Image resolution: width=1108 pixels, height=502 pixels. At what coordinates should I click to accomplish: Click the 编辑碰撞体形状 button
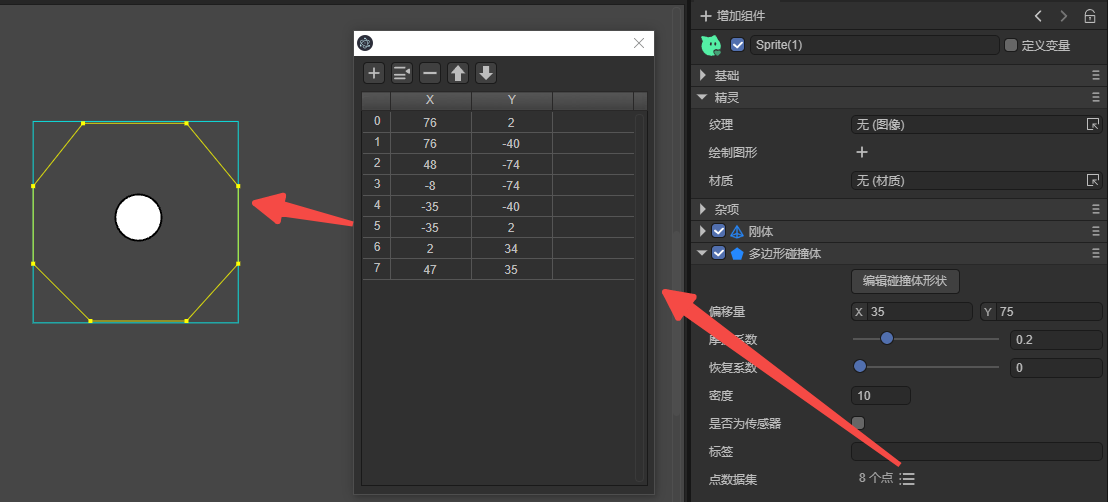click(905, 281)
